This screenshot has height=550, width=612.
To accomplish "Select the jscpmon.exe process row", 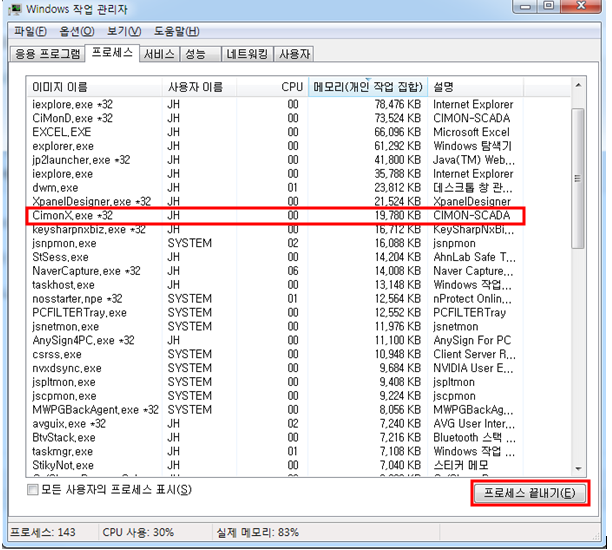I will tap(275, 396).
